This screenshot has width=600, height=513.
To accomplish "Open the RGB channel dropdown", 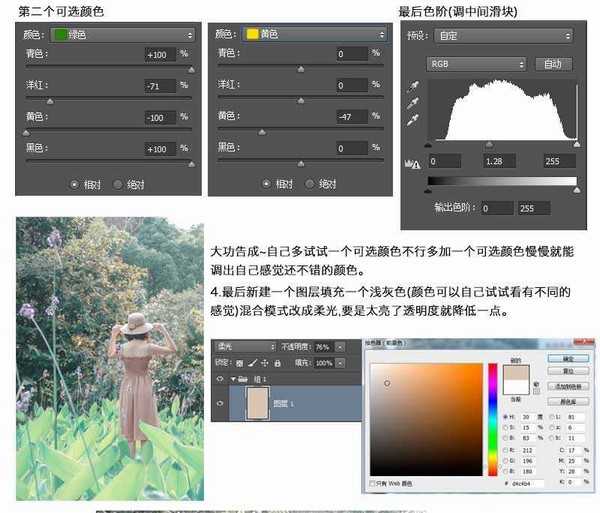I will (x=475, y=63).
